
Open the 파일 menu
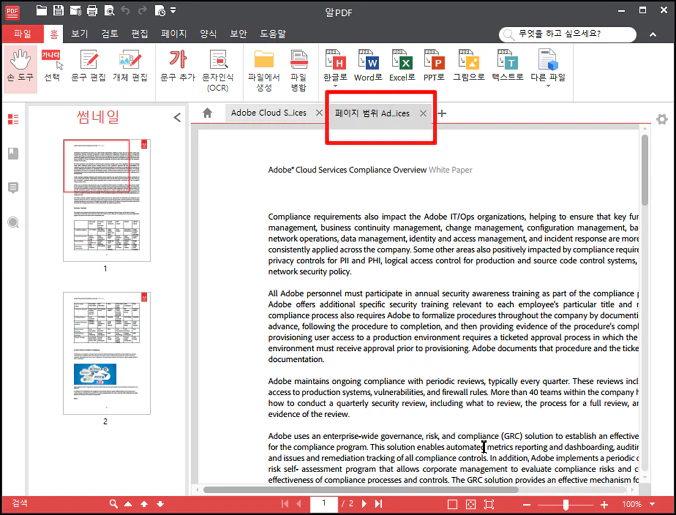[22, 34]
